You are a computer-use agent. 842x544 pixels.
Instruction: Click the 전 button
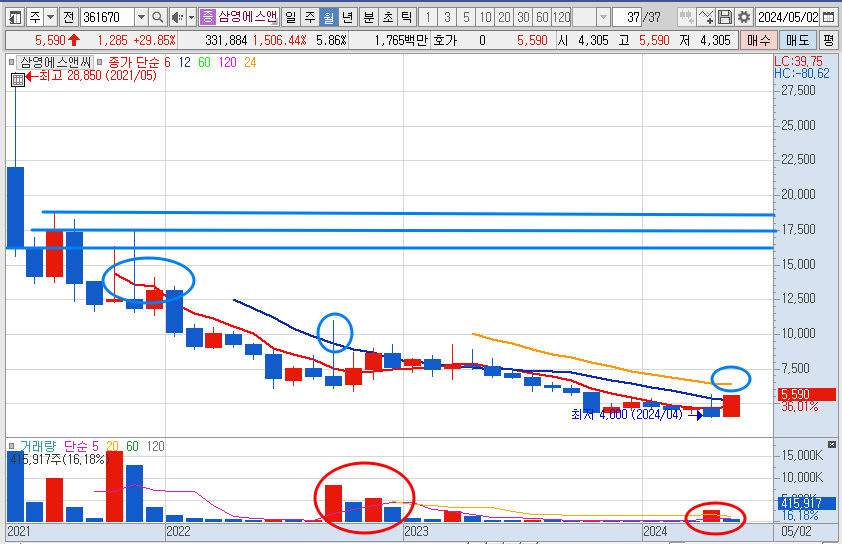click(x=68, y=18)
